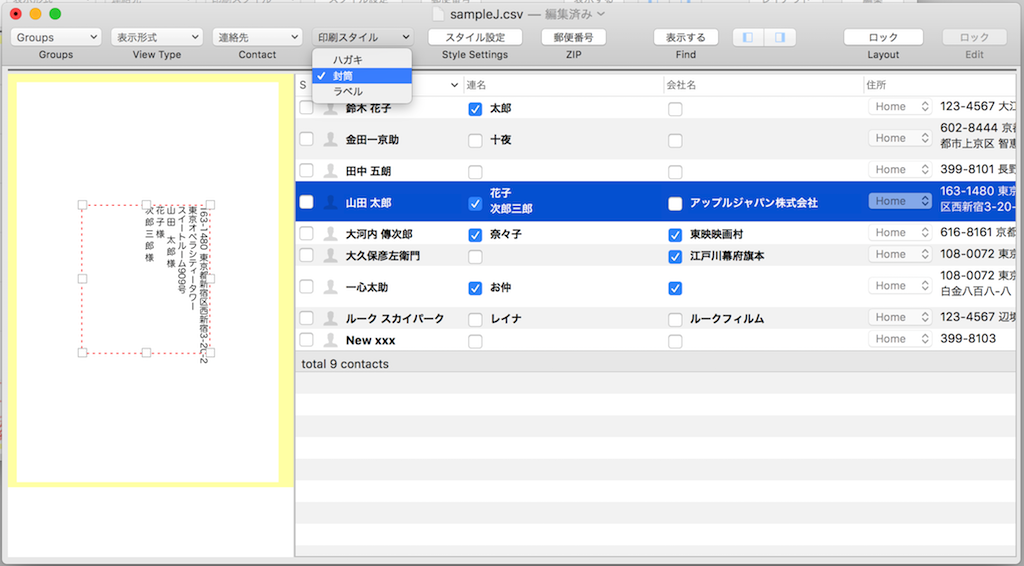Click the right layout panel toggle icon

[x=778, y=37]
